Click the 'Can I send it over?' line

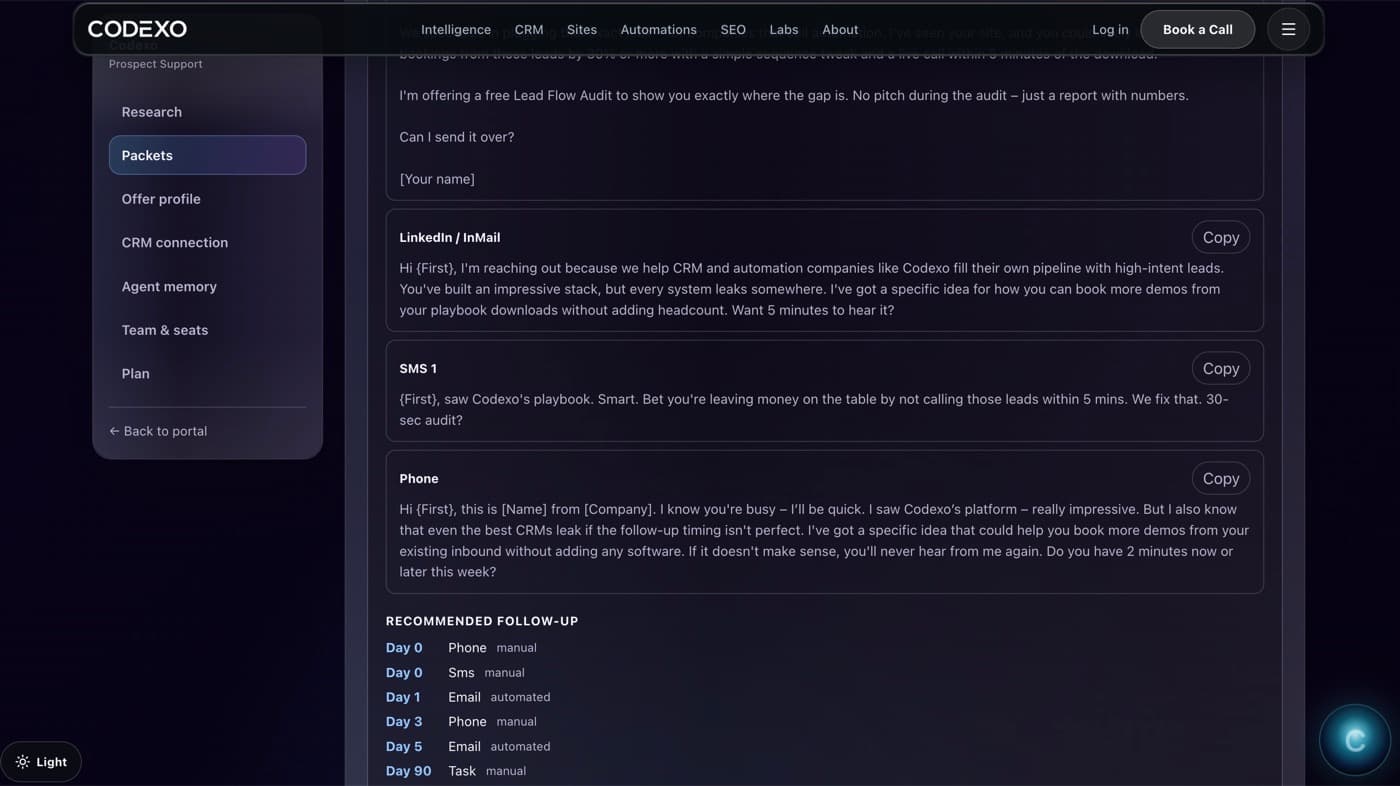click(457, 137)
